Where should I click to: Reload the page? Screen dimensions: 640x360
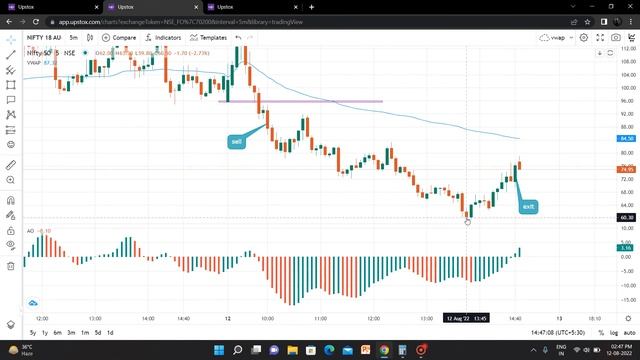(36, 22)
